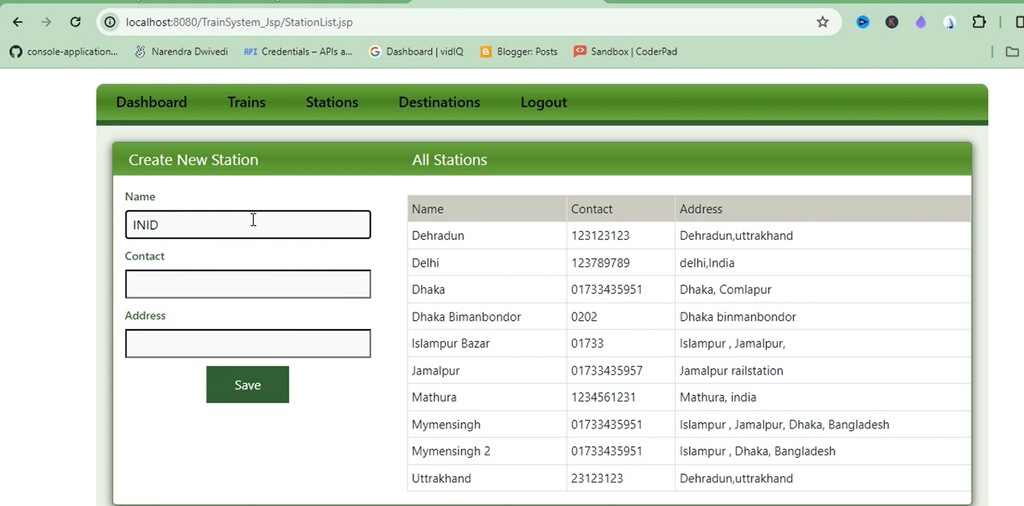Click the browser forward arrow
The image size is (1024, 506).
pyautogui.click(x=46, y=22)
